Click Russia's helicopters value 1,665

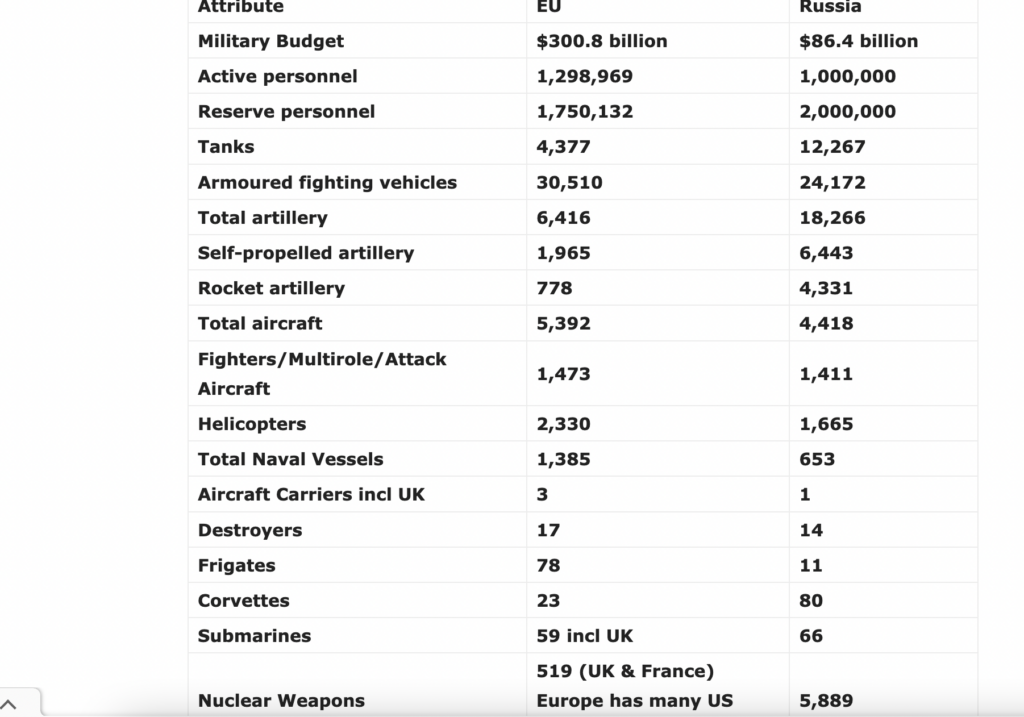pos(827,424)
